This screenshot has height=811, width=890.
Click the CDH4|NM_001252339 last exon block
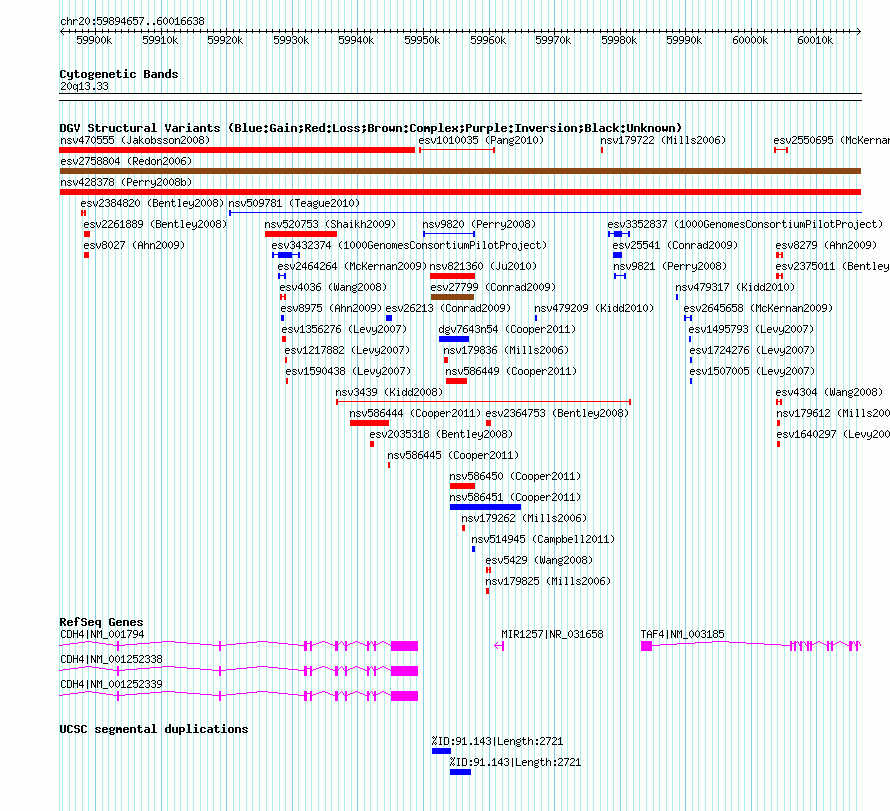(x=405, y=696)
